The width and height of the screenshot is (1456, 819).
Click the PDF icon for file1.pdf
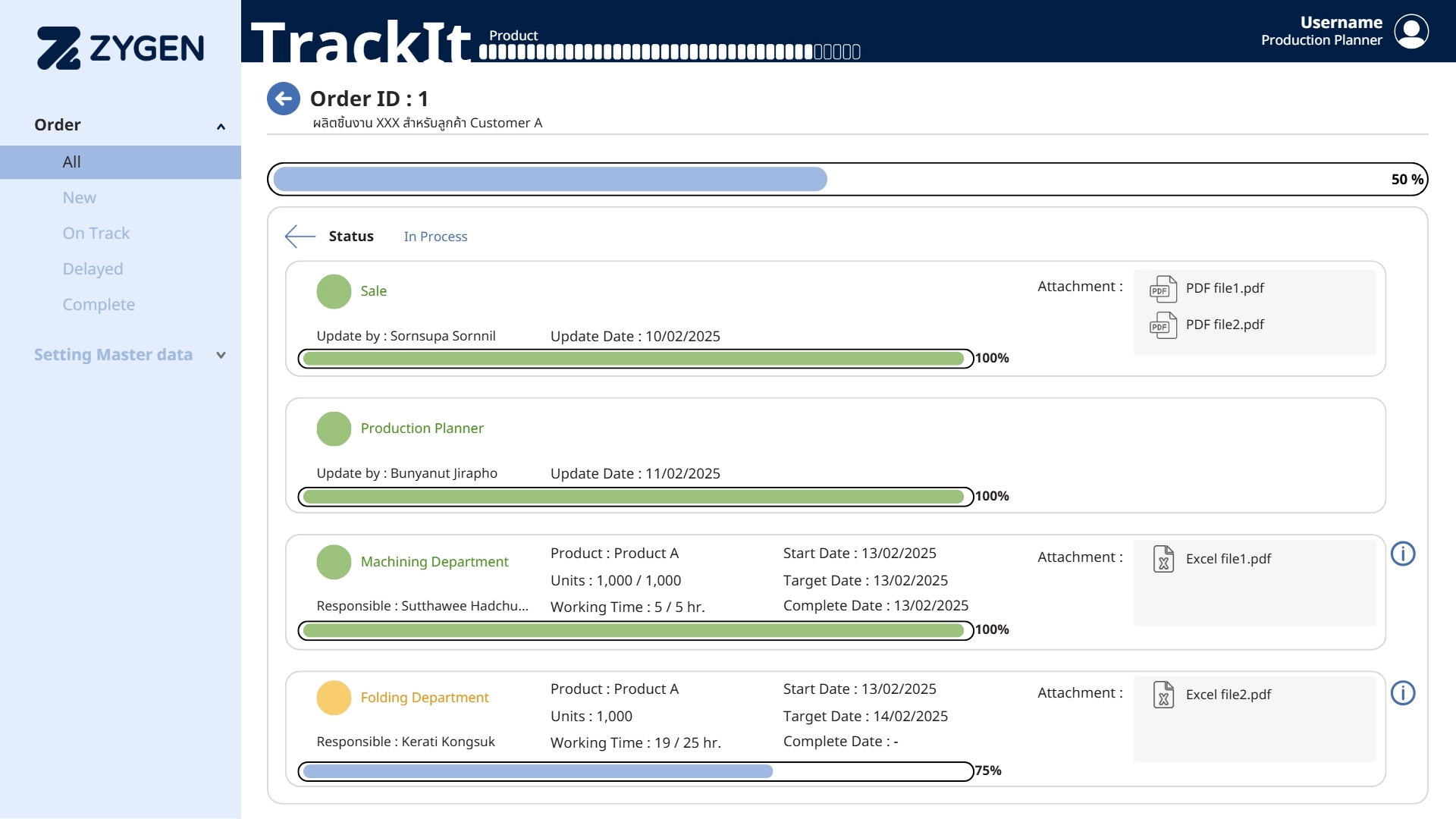pos(1163,289)
